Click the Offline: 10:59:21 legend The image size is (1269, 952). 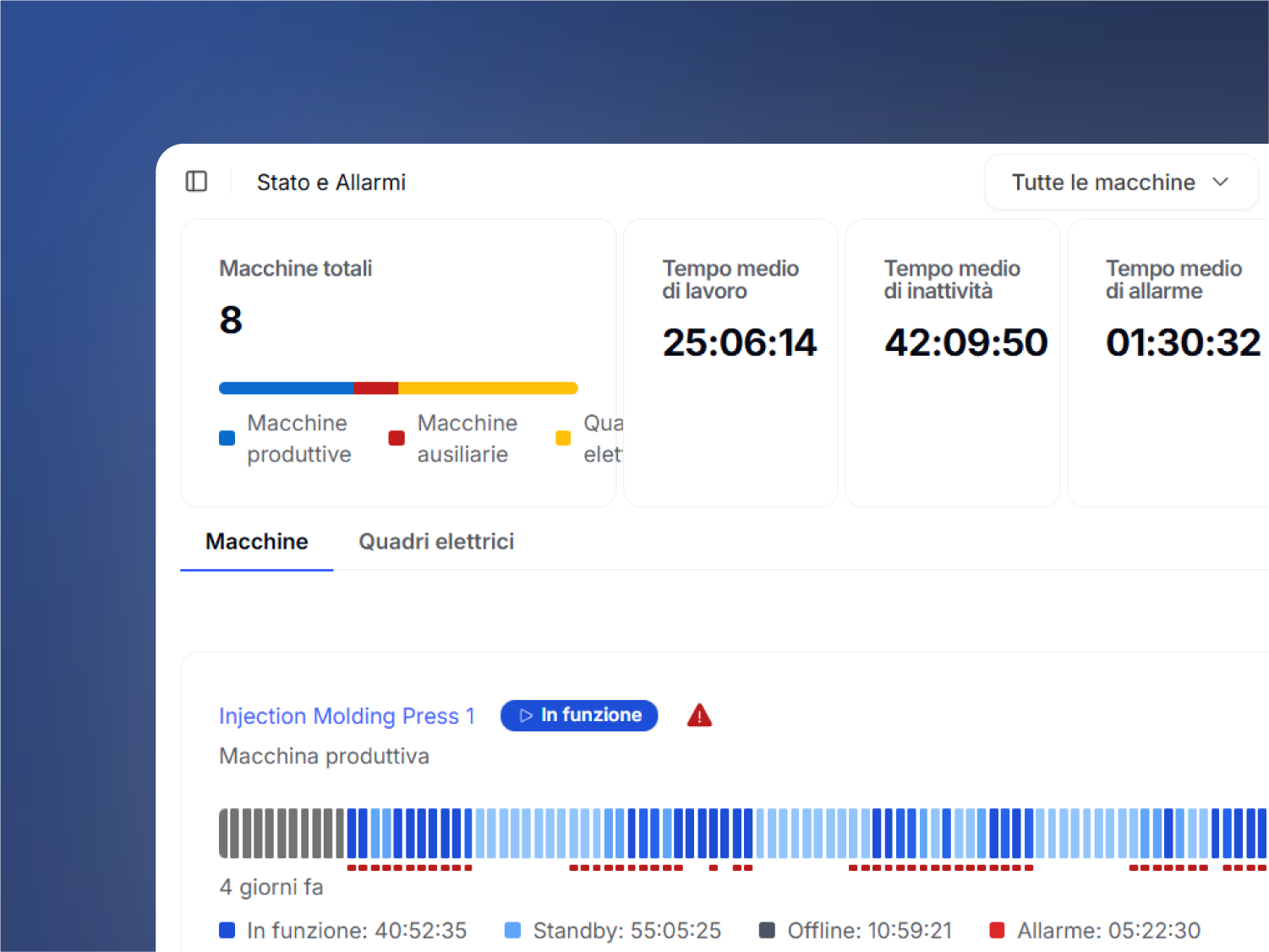(856, 931)
